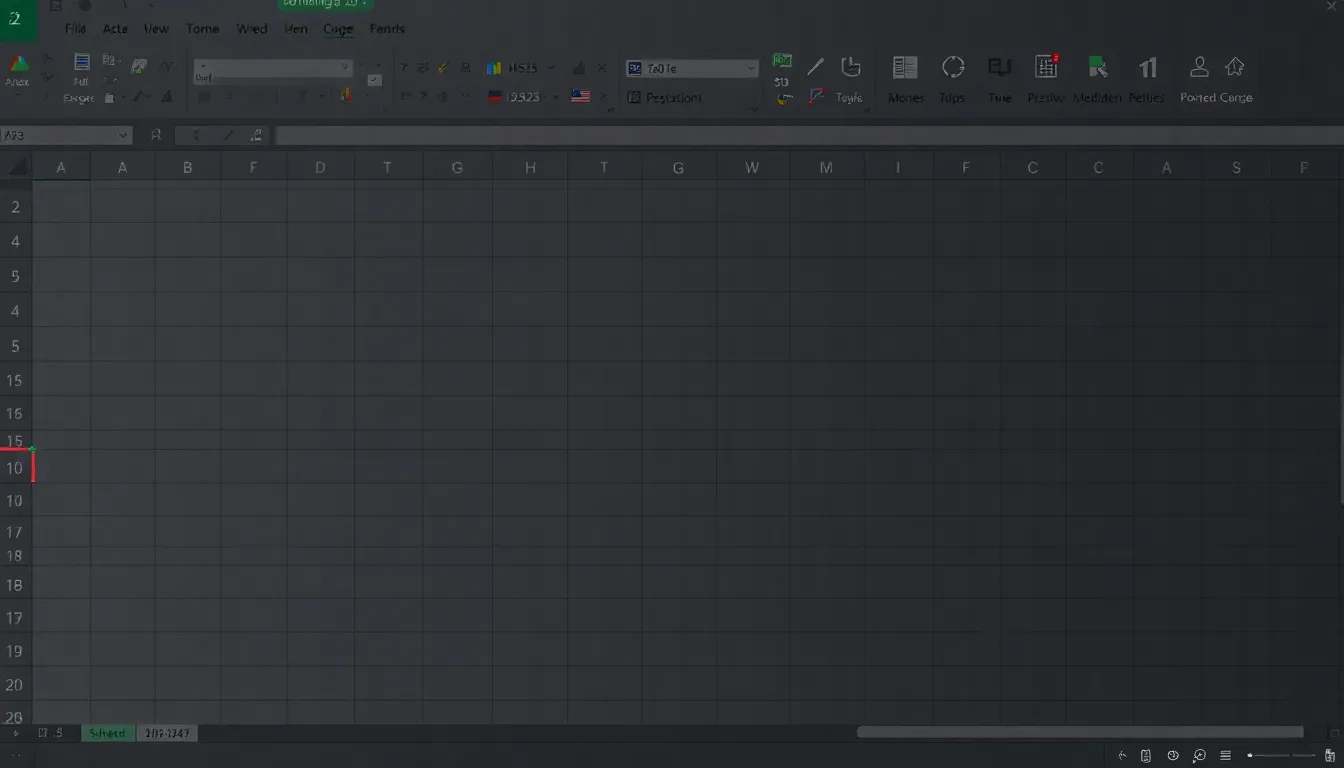The width and height of the screenshot is (1344, 768).
Task: Click the magnifier icon in status bar
Action: pos(1199,756)
